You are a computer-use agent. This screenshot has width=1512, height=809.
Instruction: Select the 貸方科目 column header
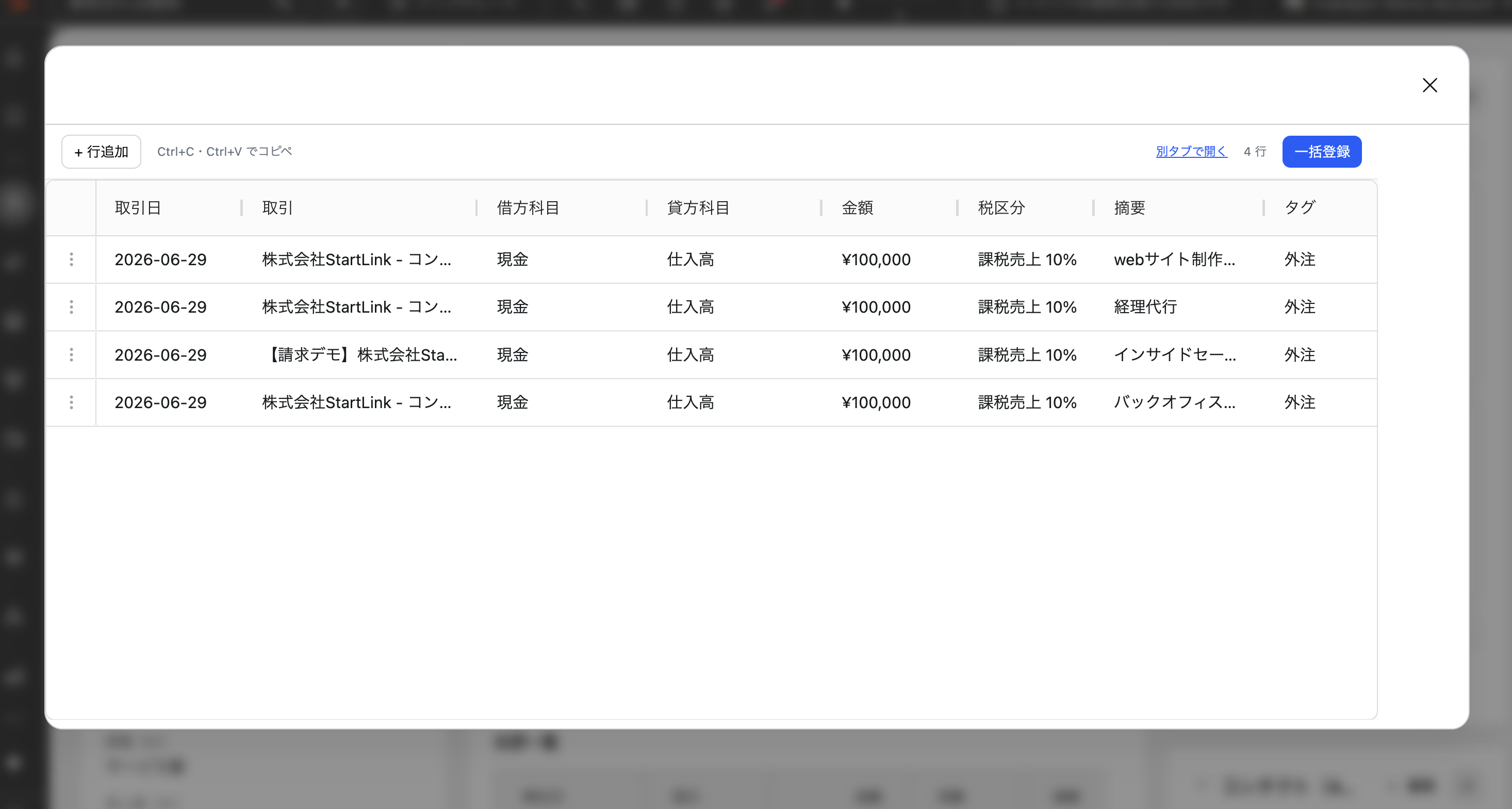pos(734,208)
